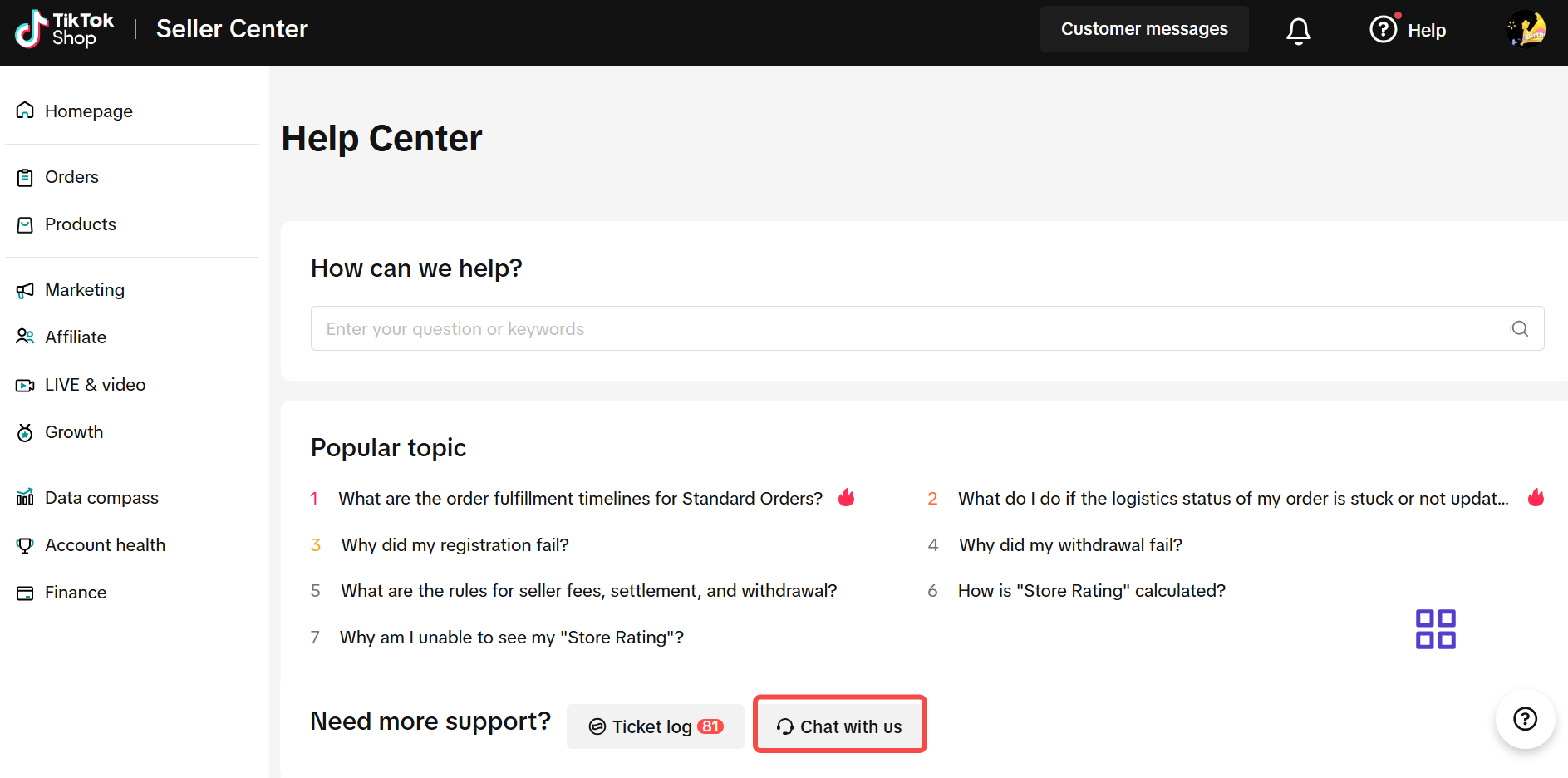Click the TikTok Shop logo

pyautogui.click(x=65, y=29)
